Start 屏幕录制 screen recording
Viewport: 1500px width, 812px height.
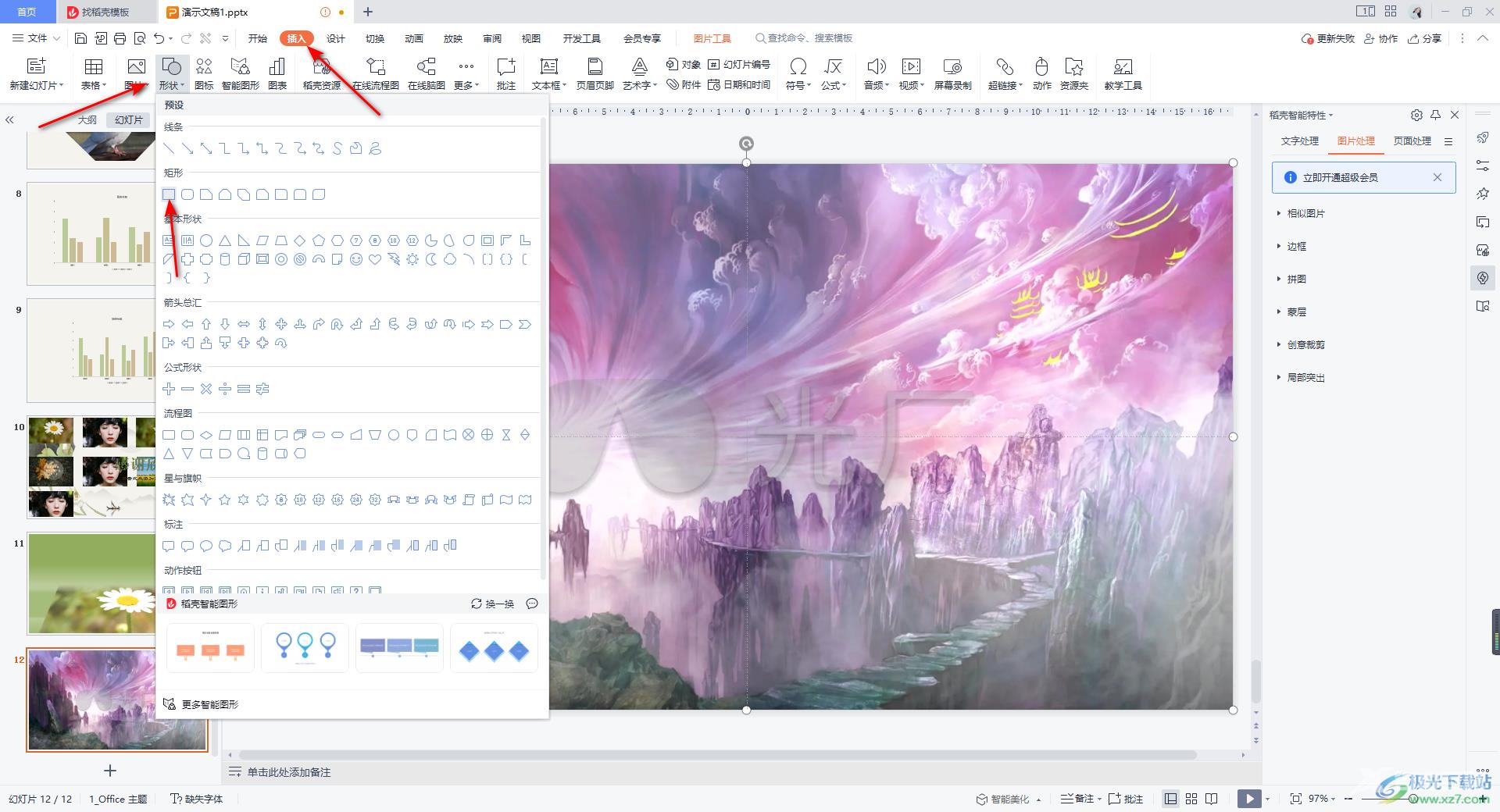[953, 74]
